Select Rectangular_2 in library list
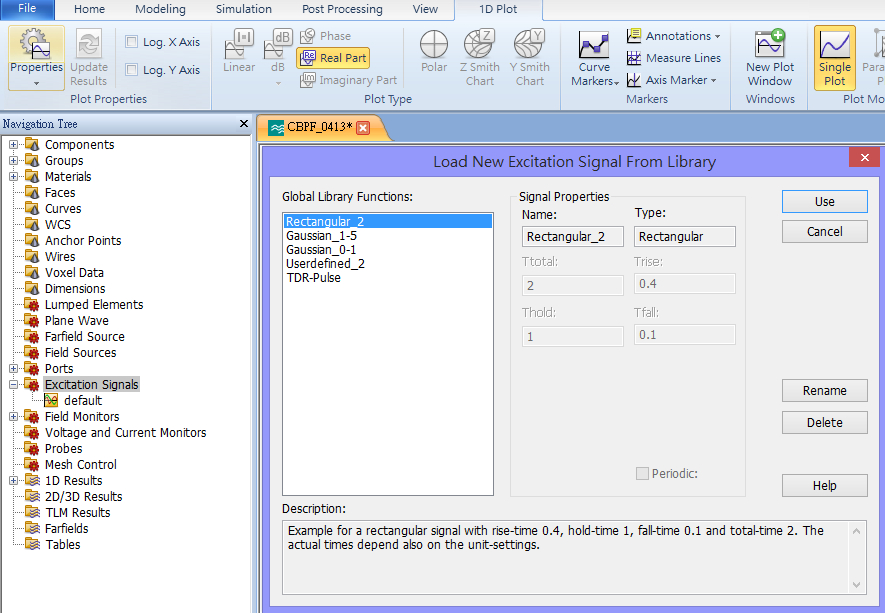Screen dimensions: 885x613 pyautogui.click(x=388, y=221)
